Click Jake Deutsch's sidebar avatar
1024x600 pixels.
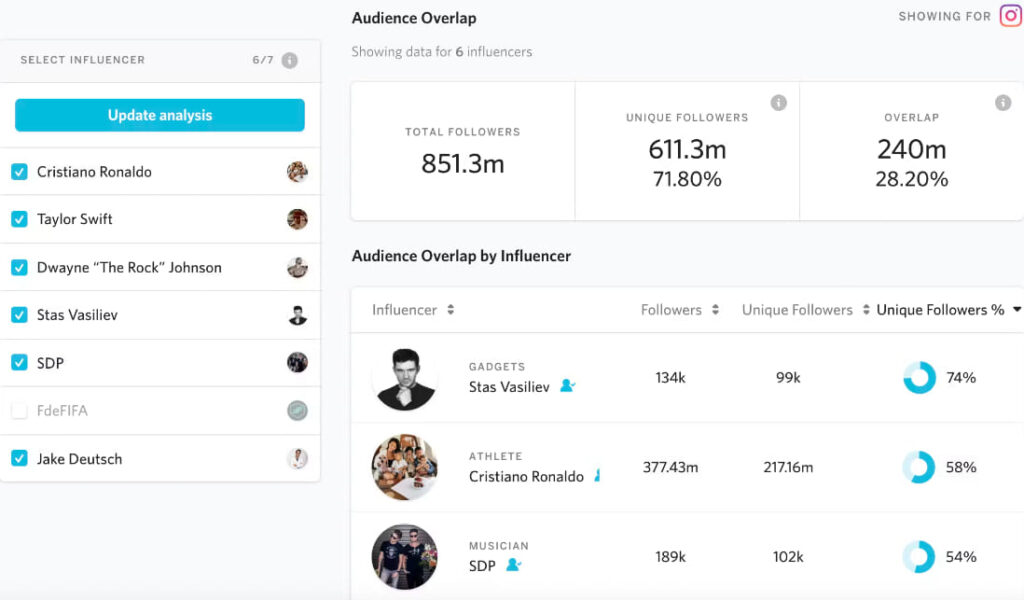tap(297, 458)
